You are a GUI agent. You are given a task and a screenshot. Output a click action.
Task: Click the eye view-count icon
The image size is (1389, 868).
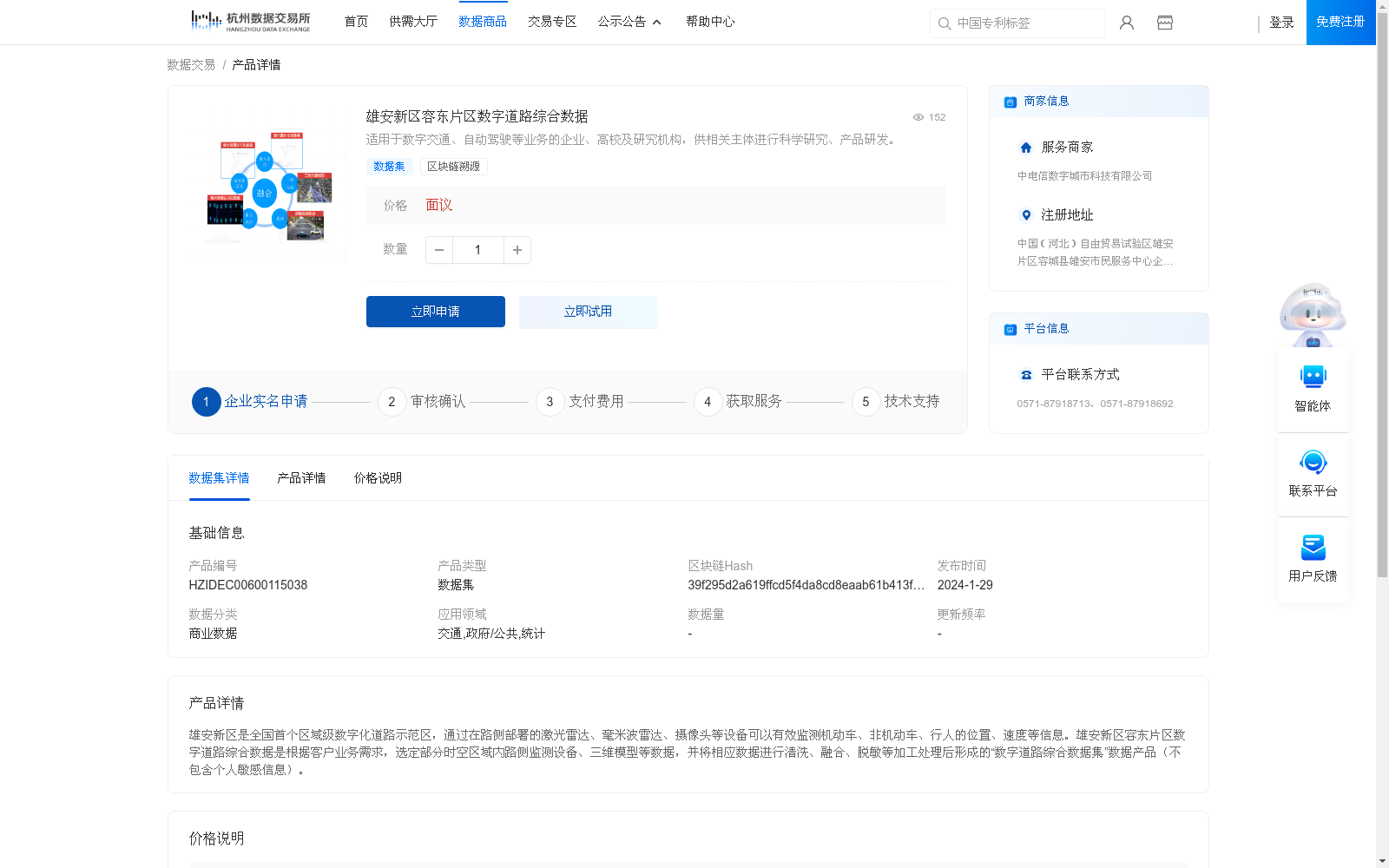[918, 117]
